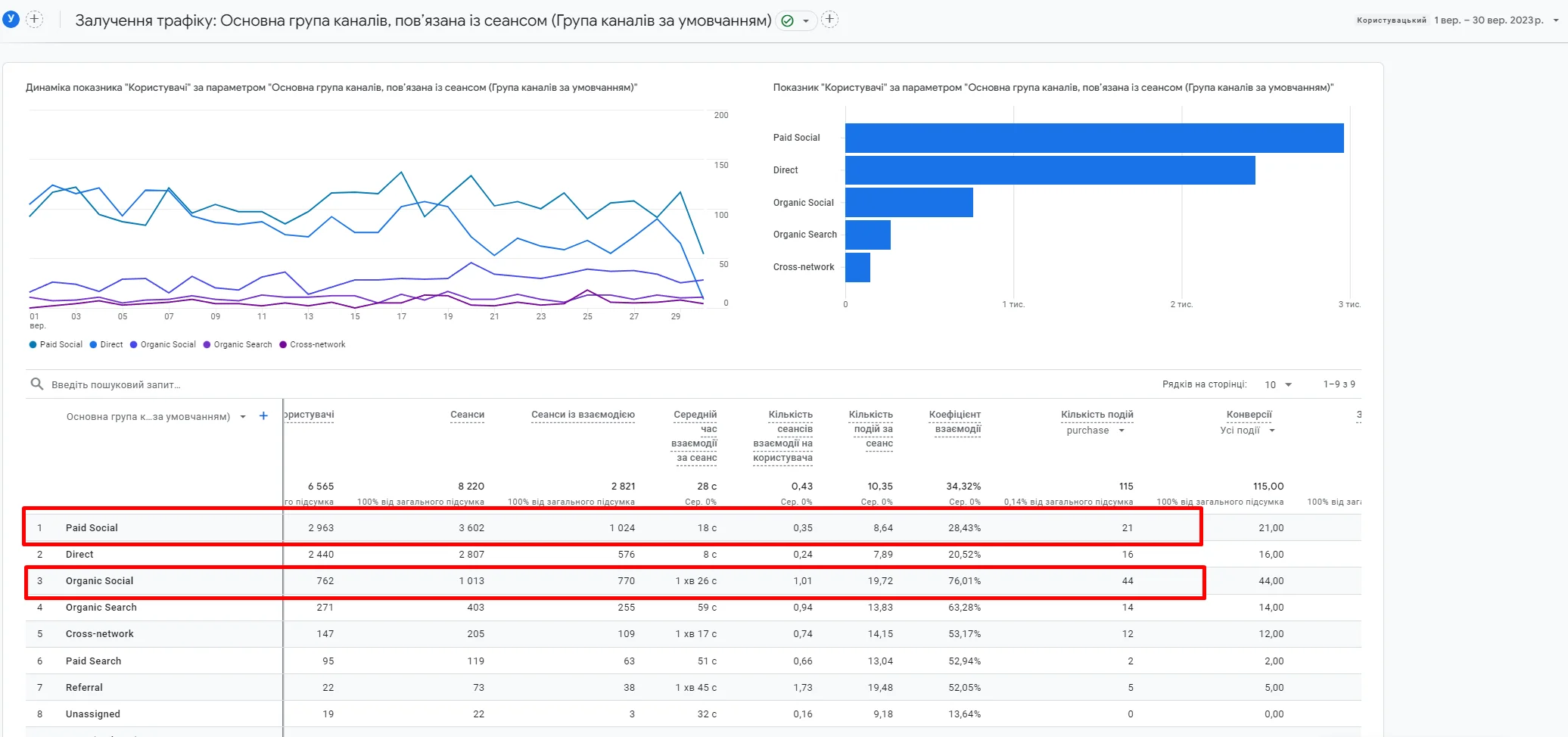Select the Direct table row label
The height and width of the screenshot is (737, 1568).
(79, 555)
